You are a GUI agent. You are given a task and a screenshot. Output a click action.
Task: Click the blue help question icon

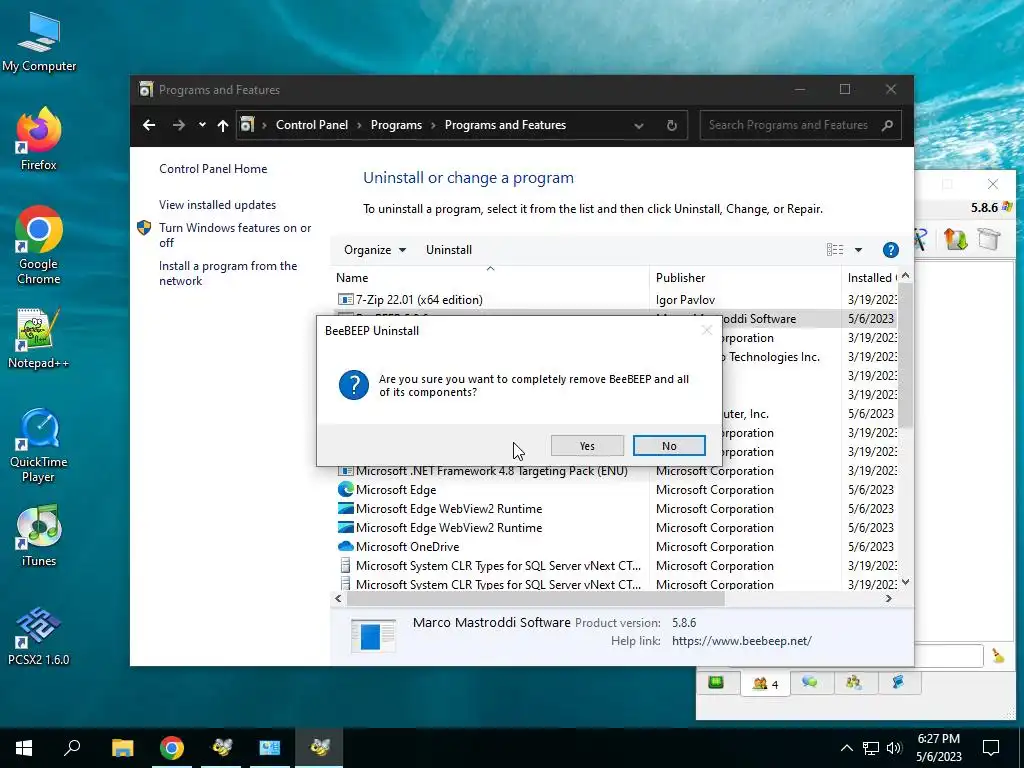(x=890, y=249)
